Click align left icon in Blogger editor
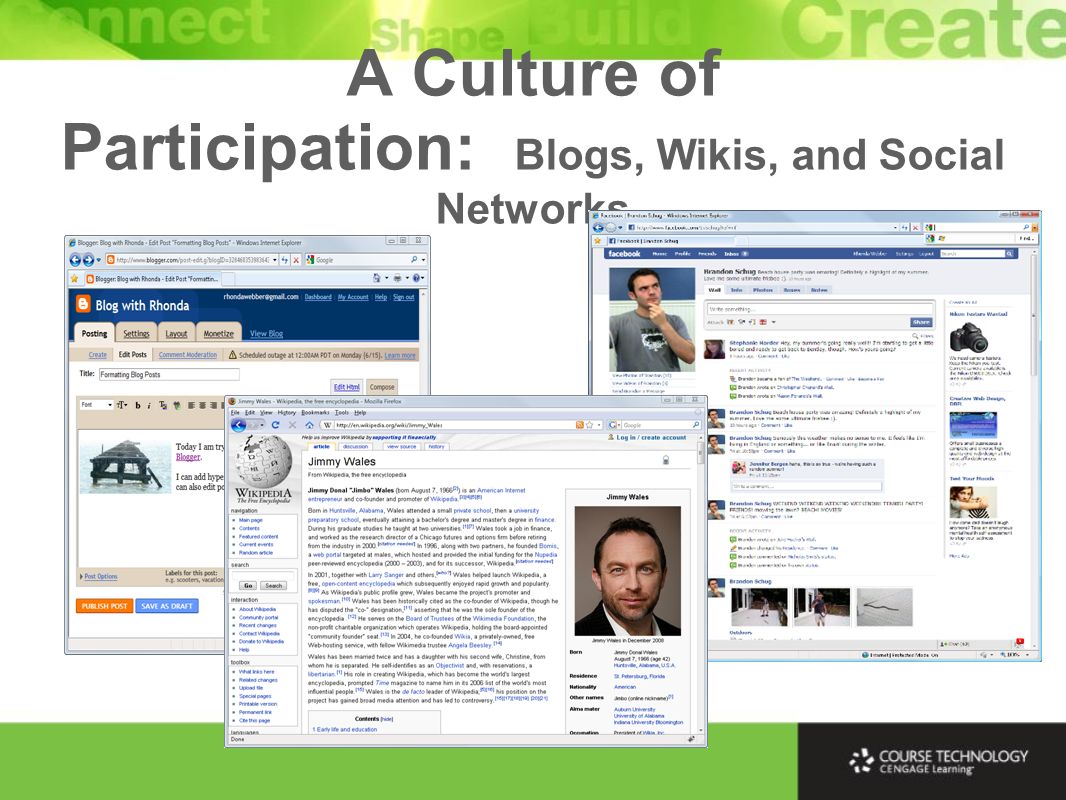 pos(192,405)
